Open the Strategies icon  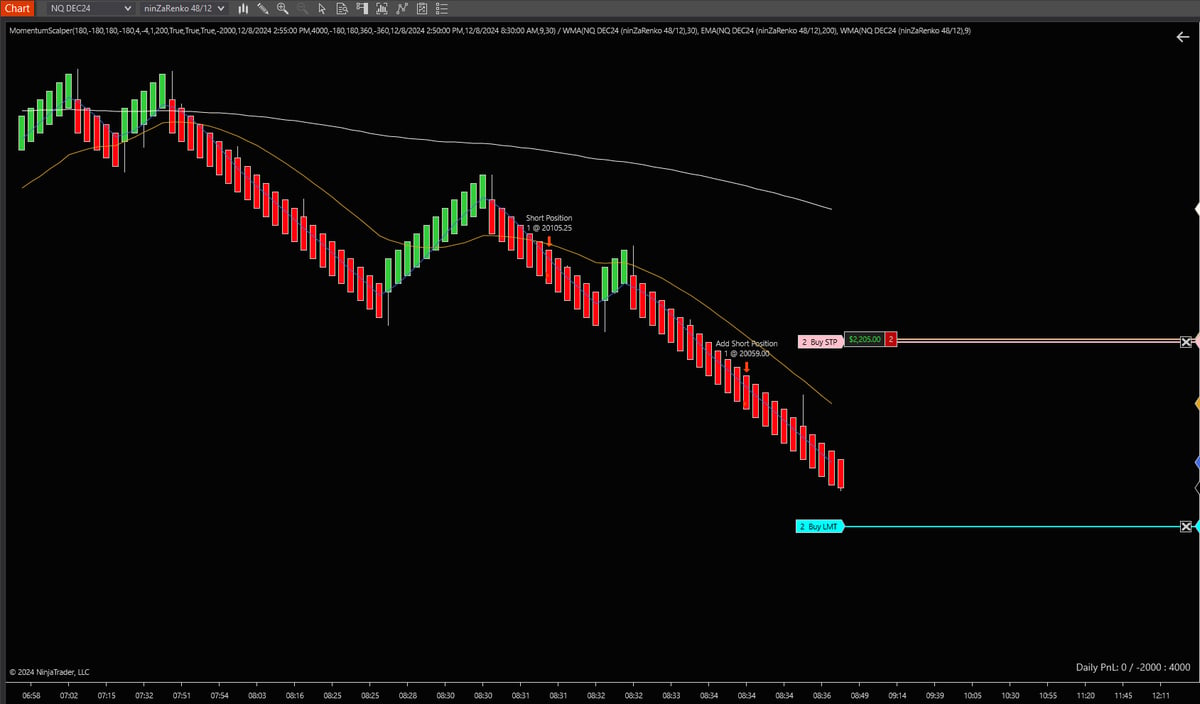tap(421, 8)
